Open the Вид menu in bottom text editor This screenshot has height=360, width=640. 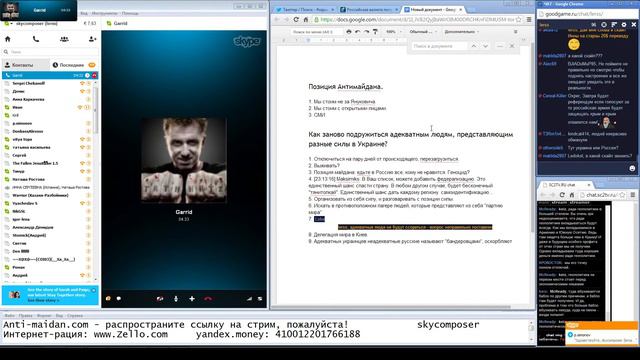(x=59, y=316)
